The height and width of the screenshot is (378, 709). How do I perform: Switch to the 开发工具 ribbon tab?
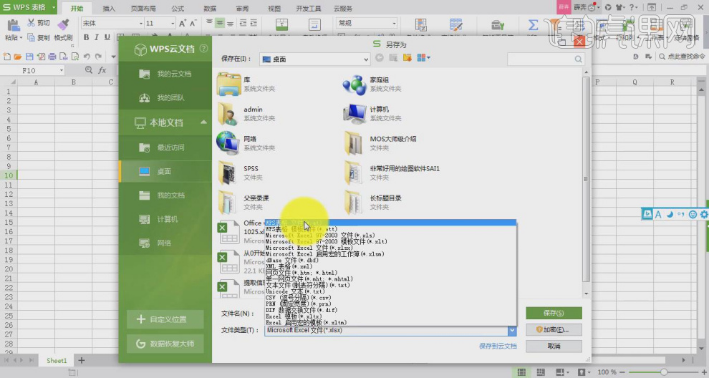point(308,8)
